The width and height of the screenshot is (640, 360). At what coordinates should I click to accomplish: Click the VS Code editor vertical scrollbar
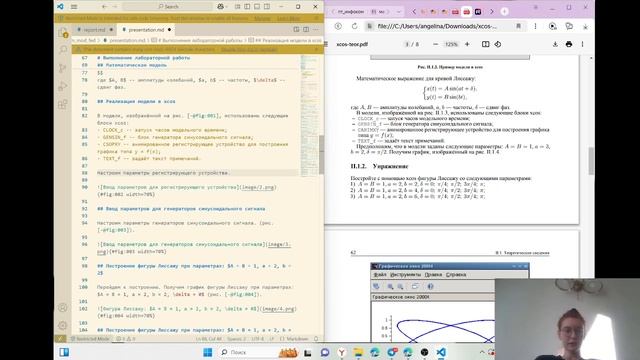click(322, 154)
